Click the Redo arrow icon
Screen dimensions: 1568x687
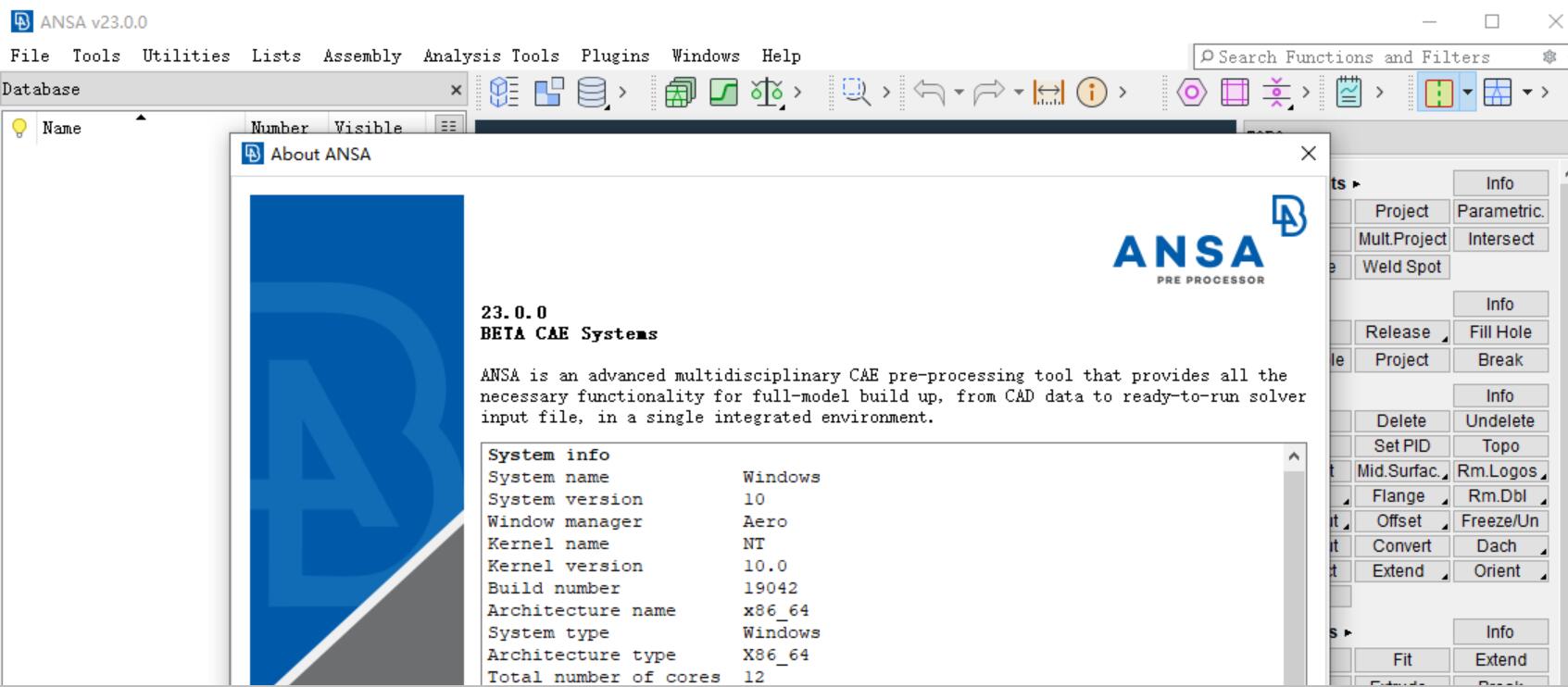coord(989,92)
